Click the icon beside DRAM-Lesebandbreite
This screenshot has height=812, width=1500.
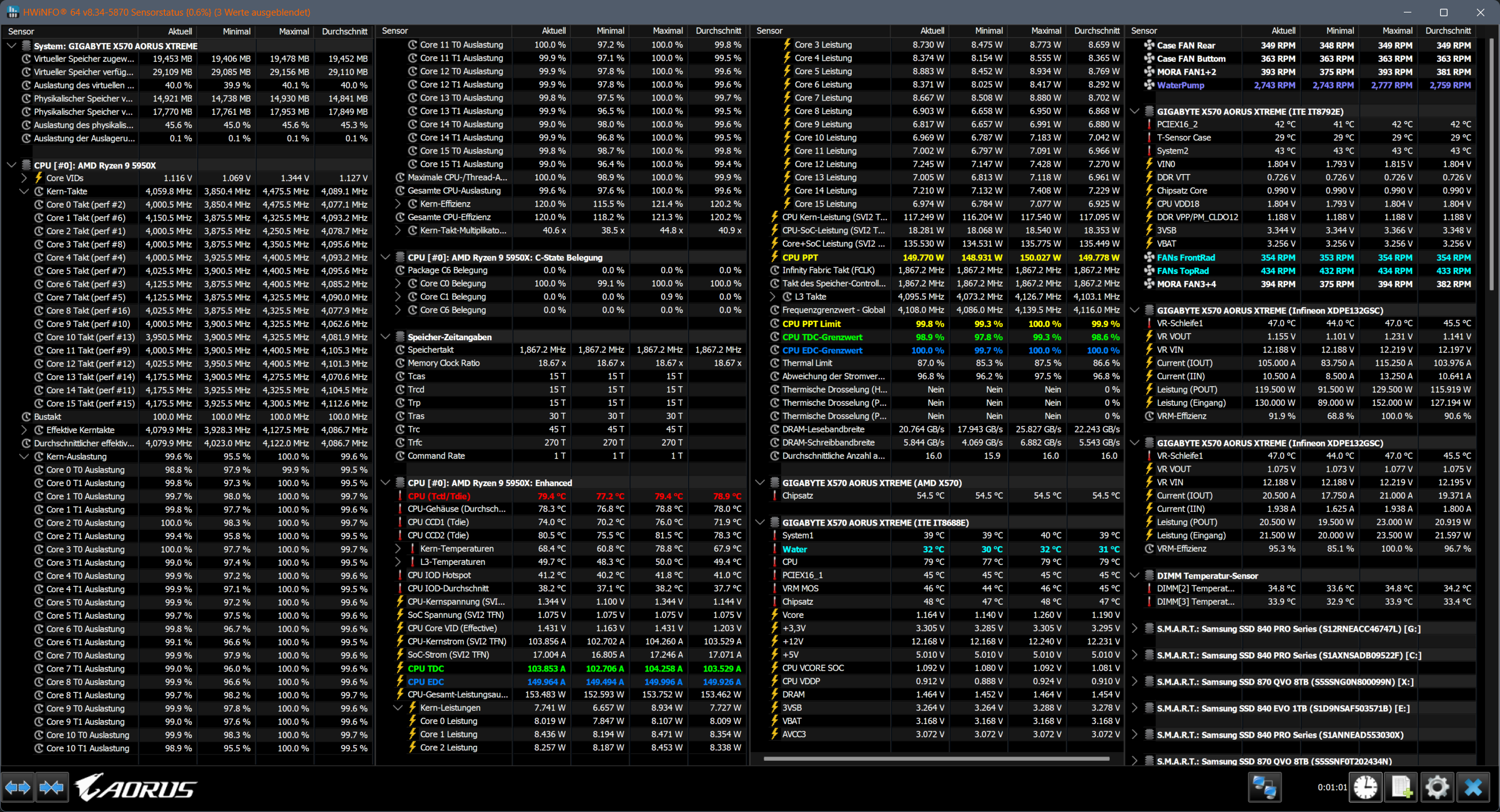[x=775, y=429]
